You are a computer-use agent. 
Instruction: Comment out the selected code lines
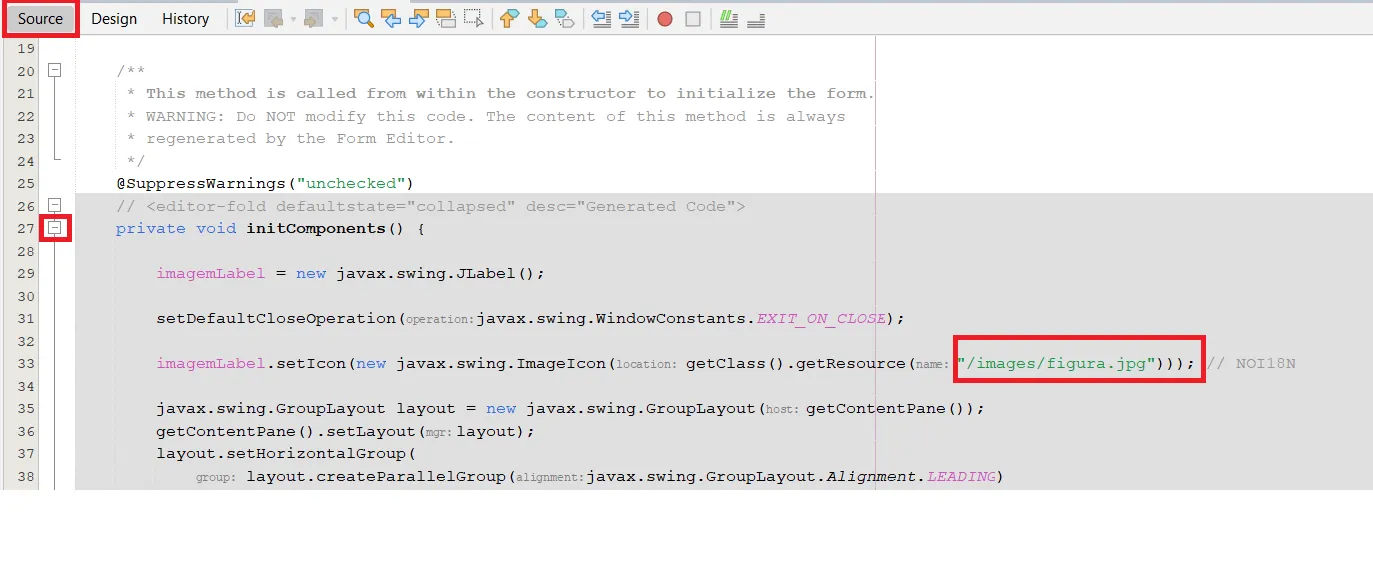pyautogui.click(x=729, y=18)
